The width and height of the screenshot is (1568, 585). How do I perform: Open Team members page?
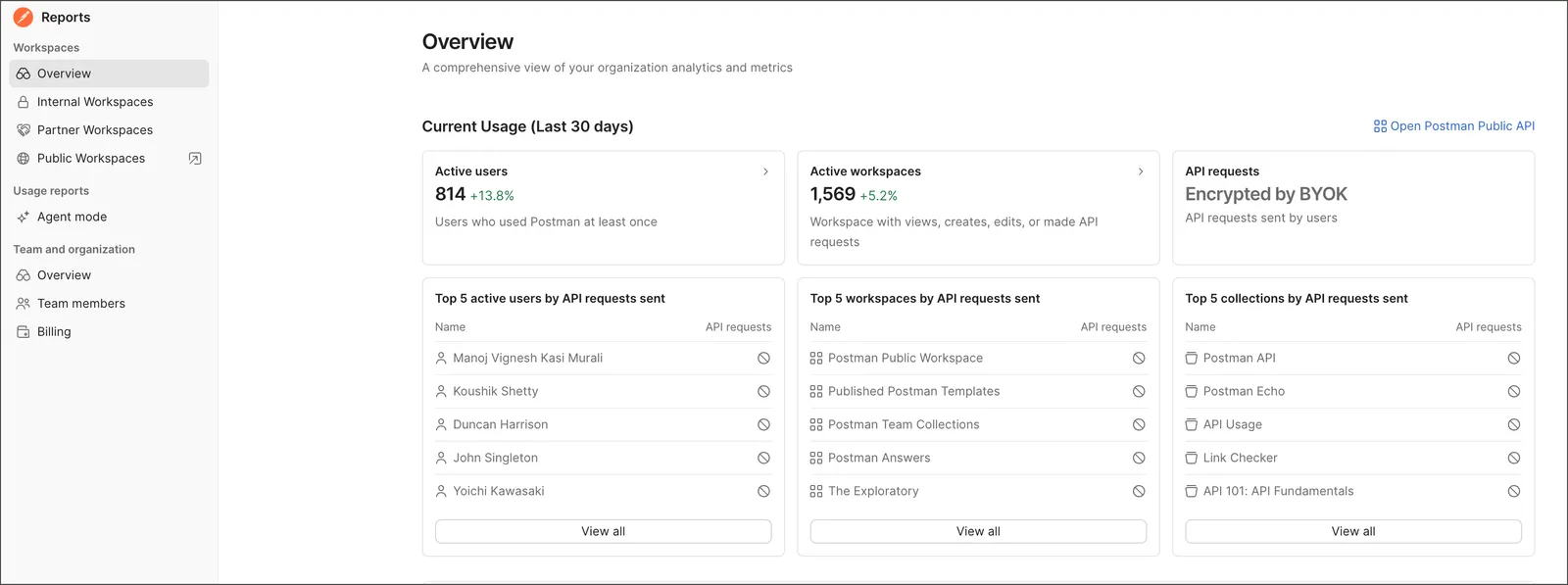point(109,304)
